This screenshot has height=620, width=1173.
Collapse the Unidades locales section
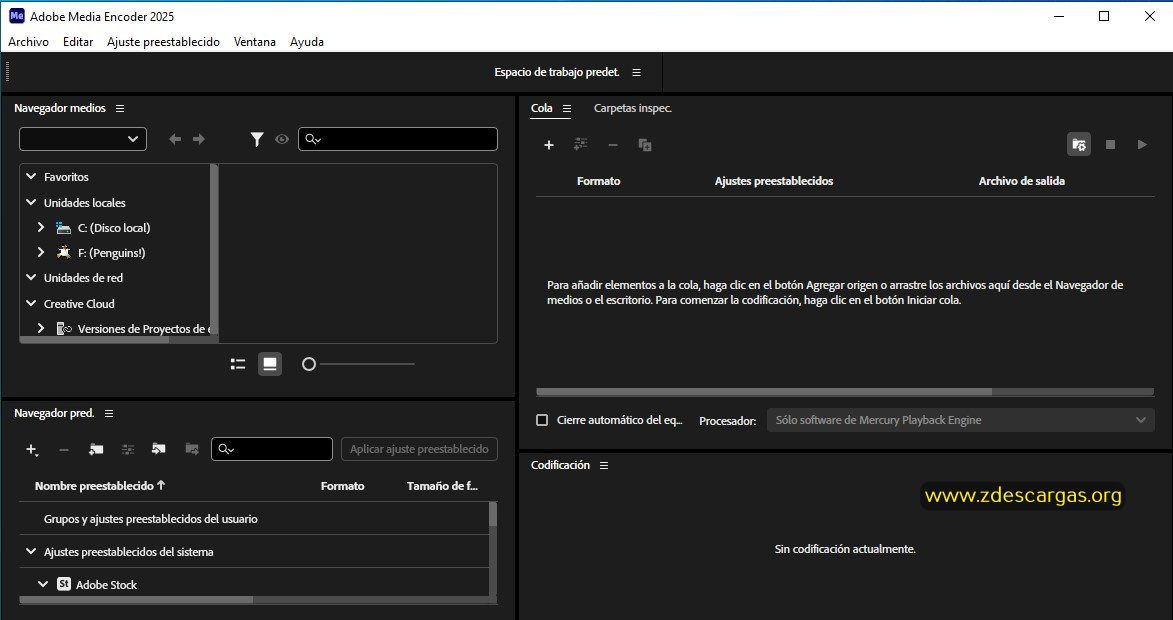[31, 202]
